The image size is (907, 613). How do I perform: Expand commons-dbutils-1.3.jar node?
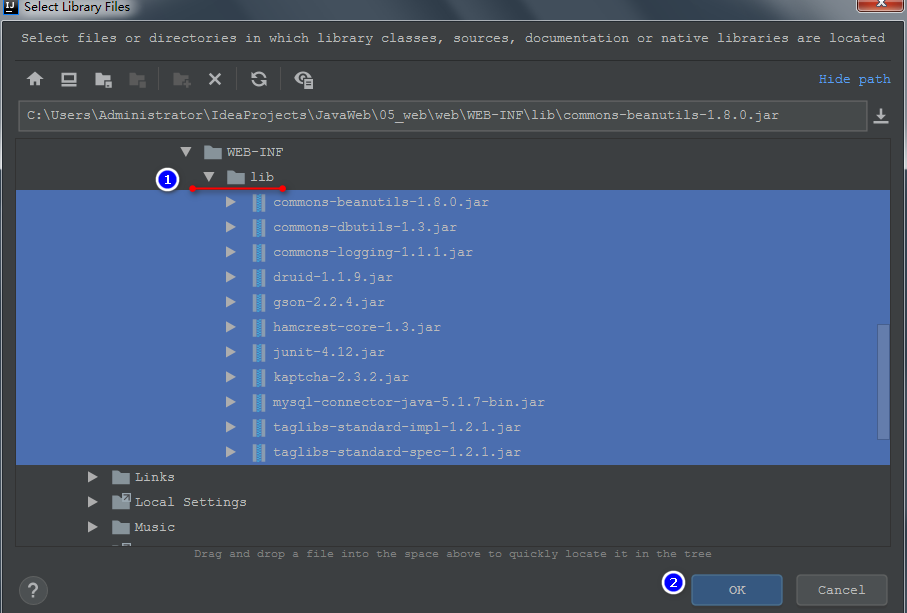(x=231, y=227)
